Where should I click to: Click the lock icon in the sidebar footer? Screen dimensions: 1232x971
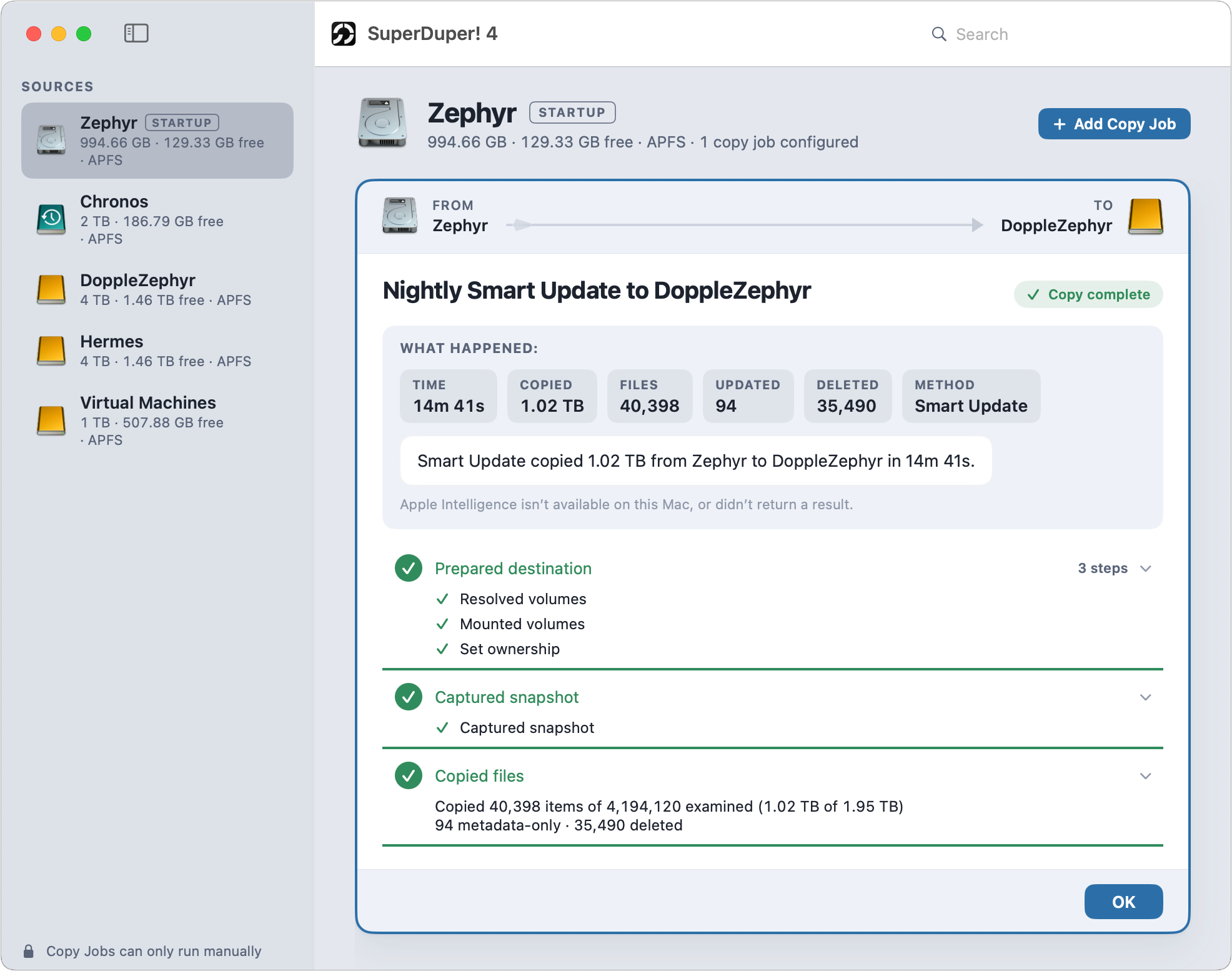(29, 951)
